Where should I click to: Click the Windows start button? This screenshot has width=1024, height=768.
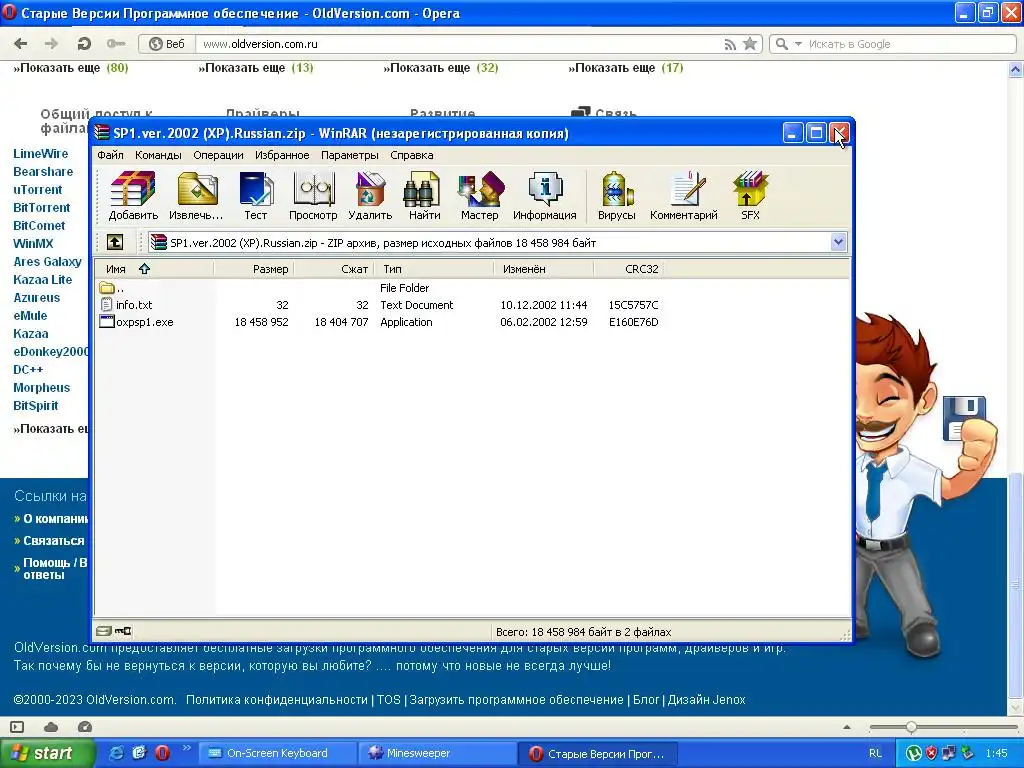46,753
